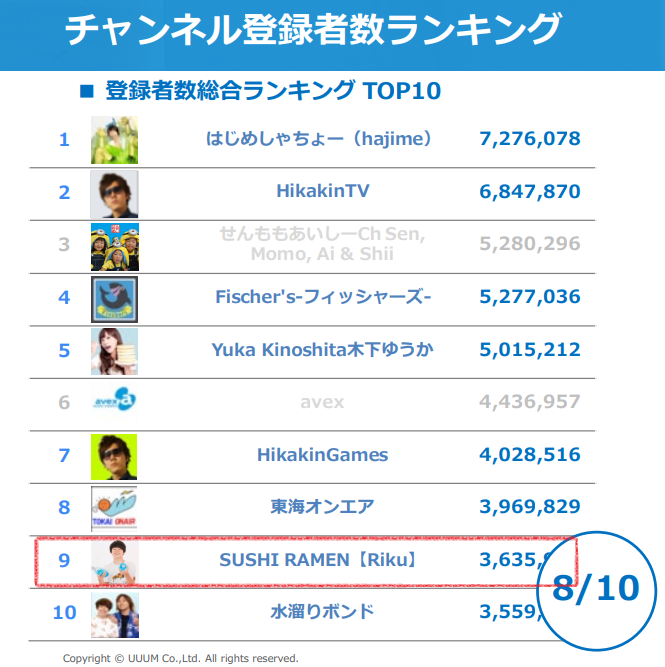The image size is (665, 667).
Task: Select the 東海オンエア channel name
Action: pyautogui.click(x=322, y=507)
